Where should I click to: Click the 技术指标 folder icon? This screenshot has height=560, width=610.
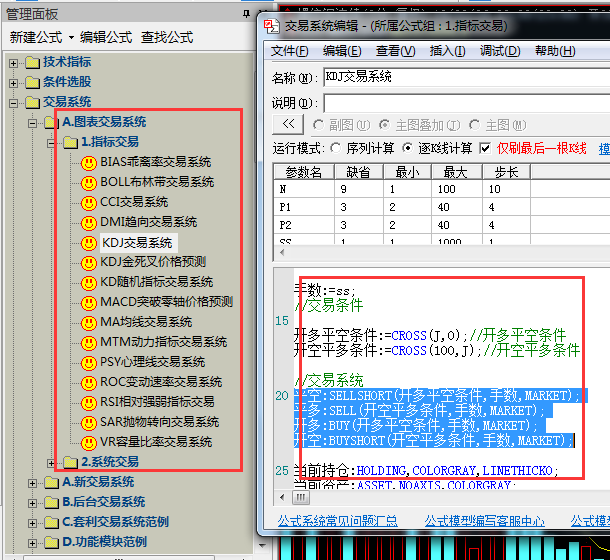click(x=32, y=62)
